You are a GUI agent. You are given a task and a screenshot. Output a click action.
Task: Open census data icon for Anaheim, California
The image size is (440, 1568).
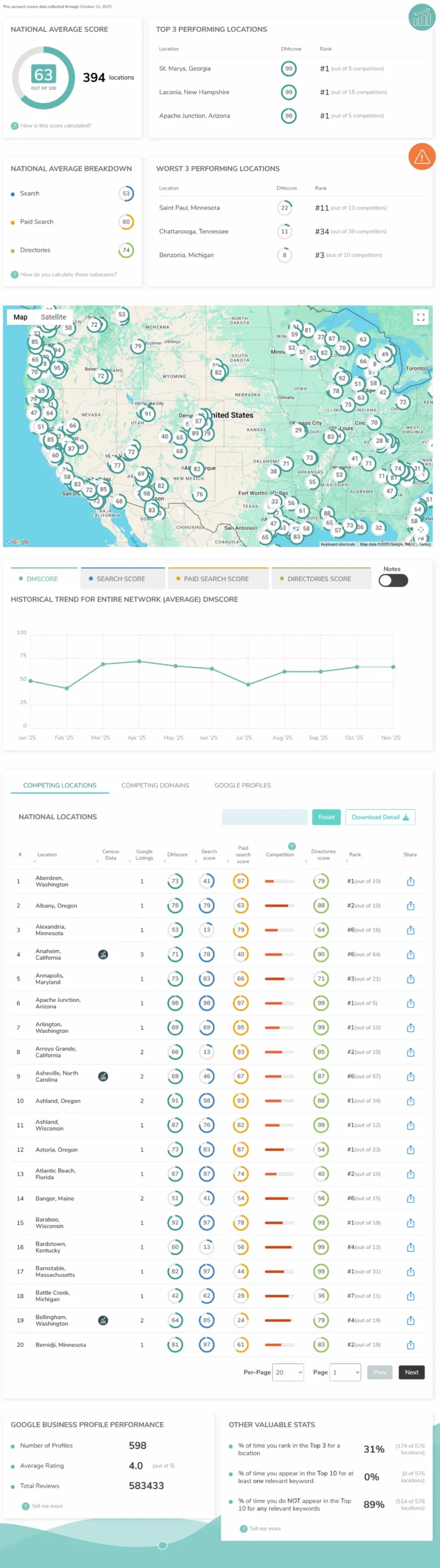(x=104, y=954)
